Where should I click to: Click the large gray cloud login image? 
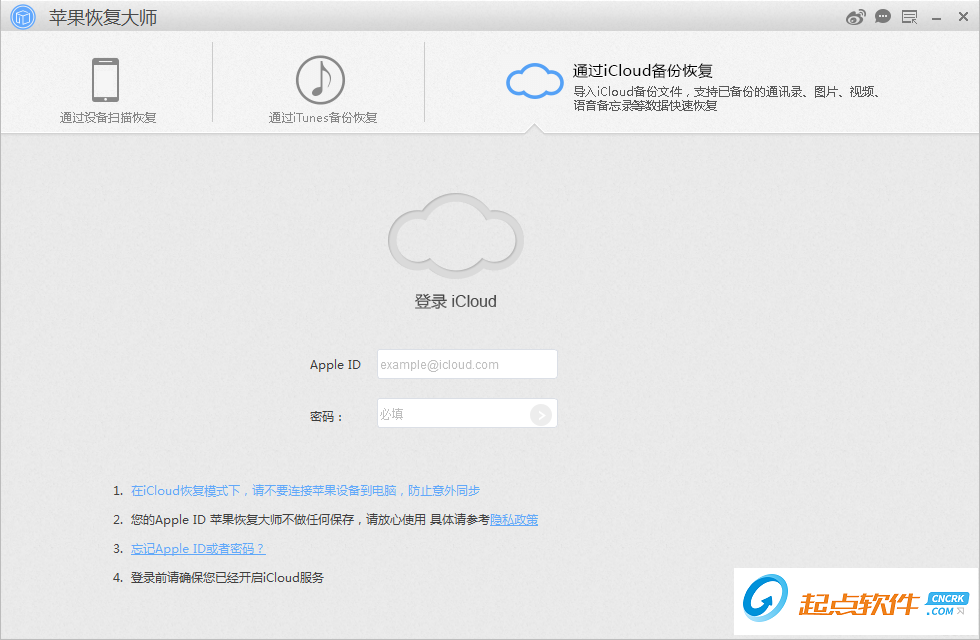click(456, 236)
